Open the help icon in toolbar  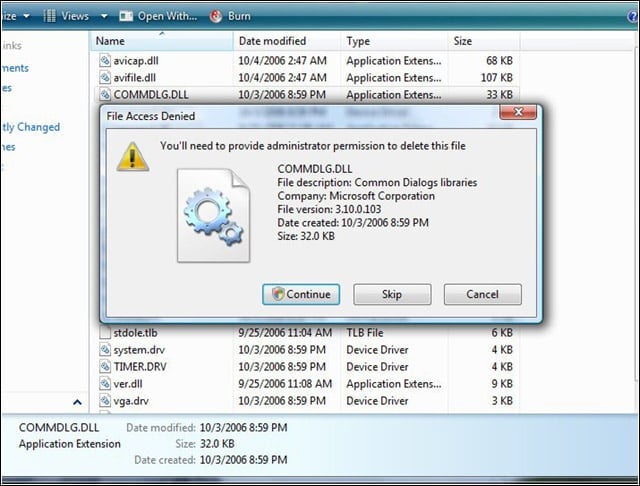(633, 16)
